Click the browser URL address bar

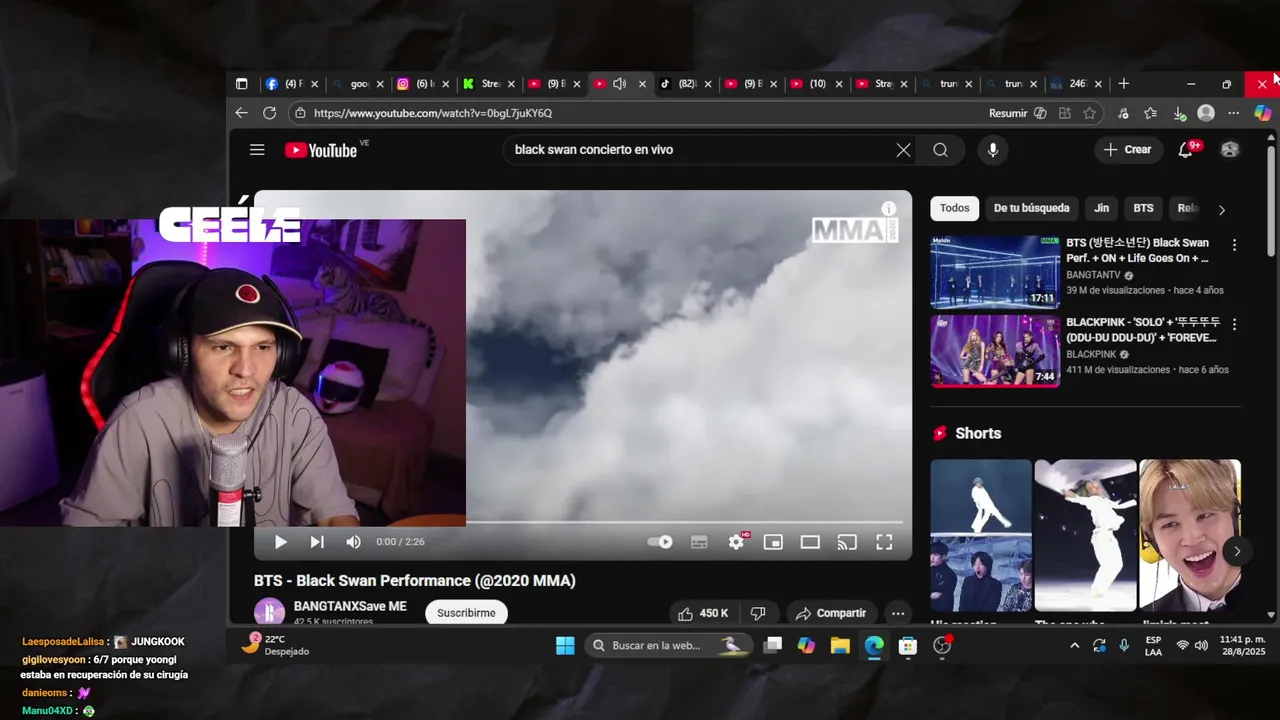[x=640, y=113]
